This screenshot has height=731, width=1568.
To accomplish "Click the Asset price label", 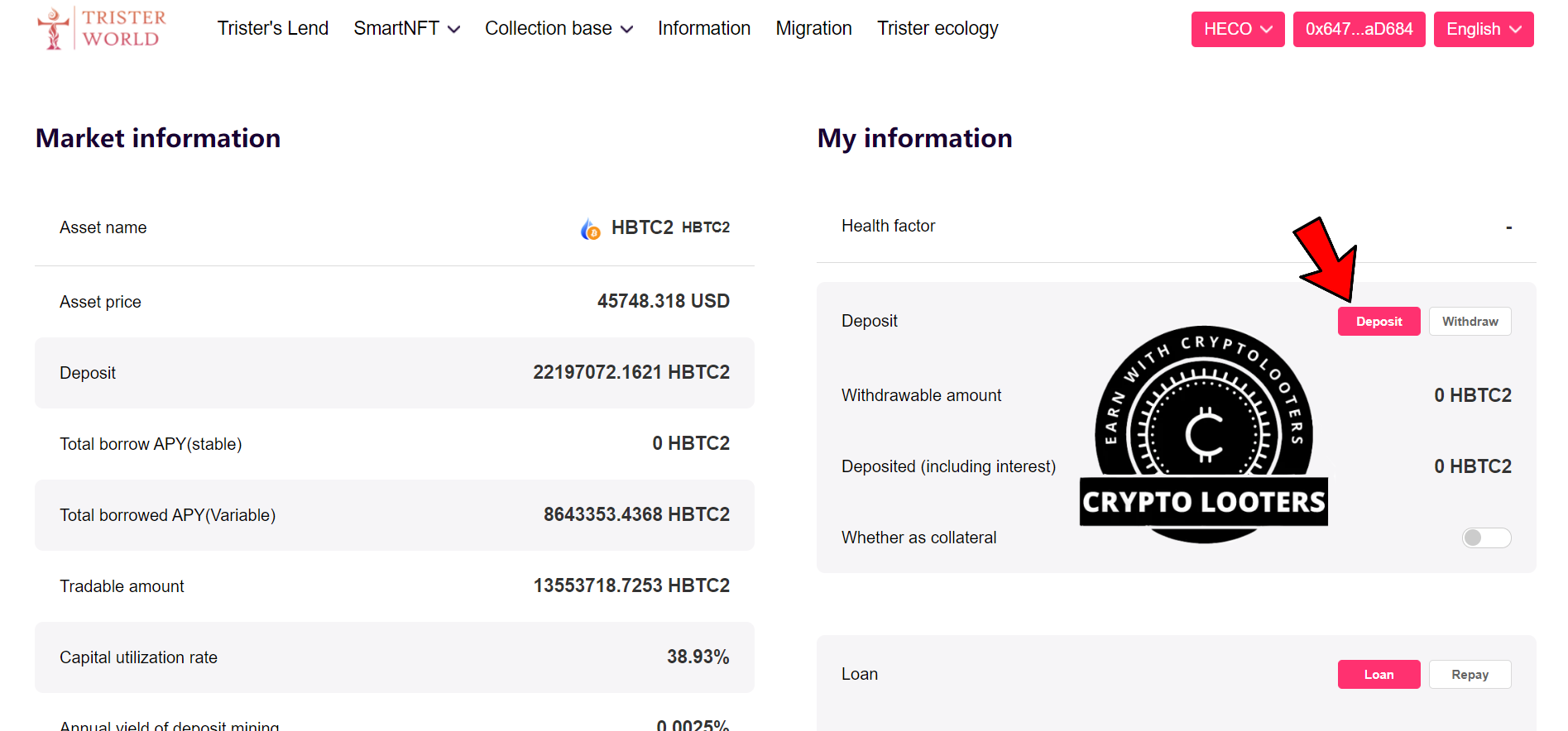I will 100,302.
